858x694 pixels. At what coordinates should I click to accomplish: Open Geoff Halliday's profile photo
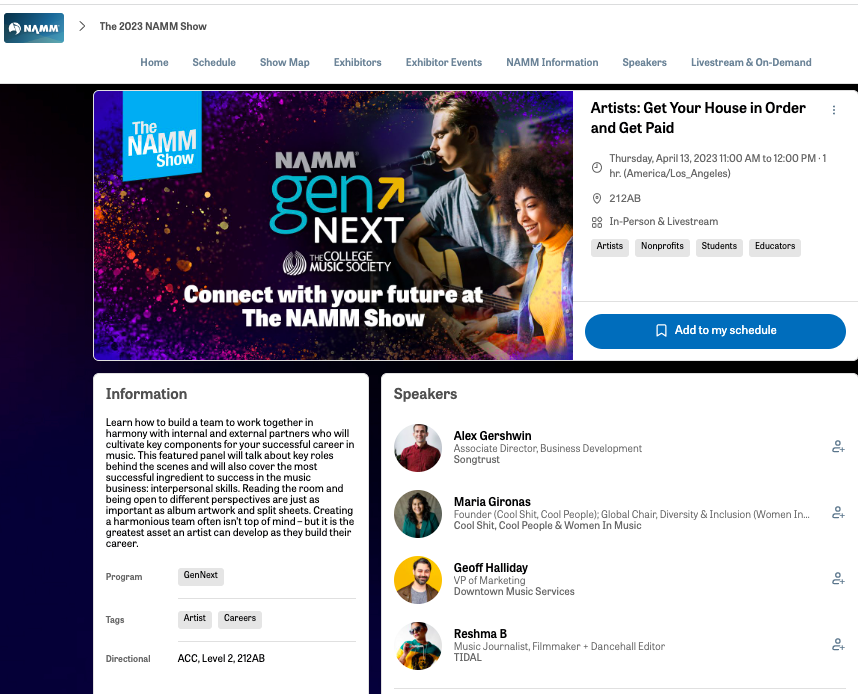pyautogui.click(x=418, y=580)
